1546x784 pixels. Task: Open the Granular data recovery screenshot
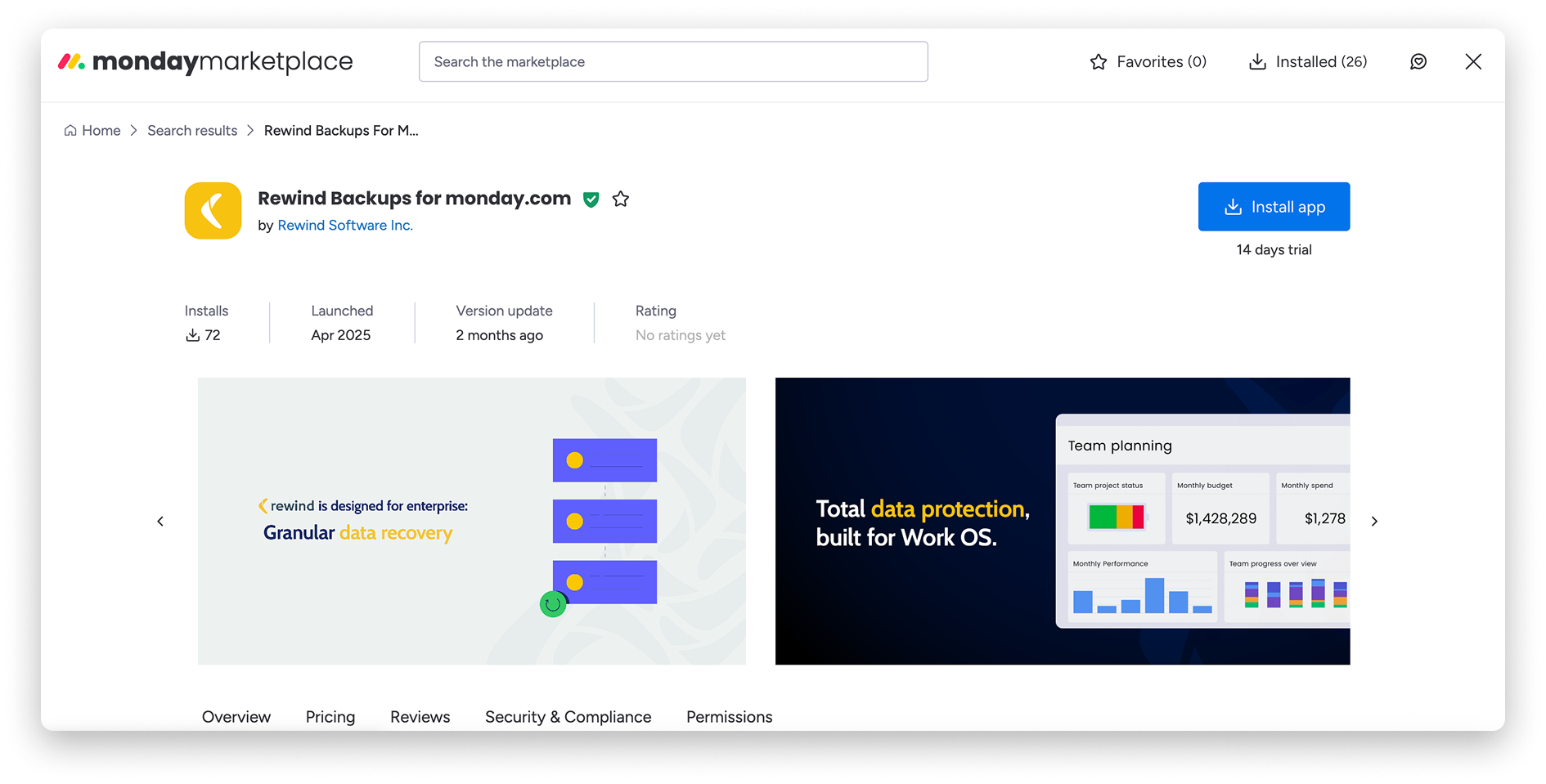pyautogui.click(x=471, y=521)
